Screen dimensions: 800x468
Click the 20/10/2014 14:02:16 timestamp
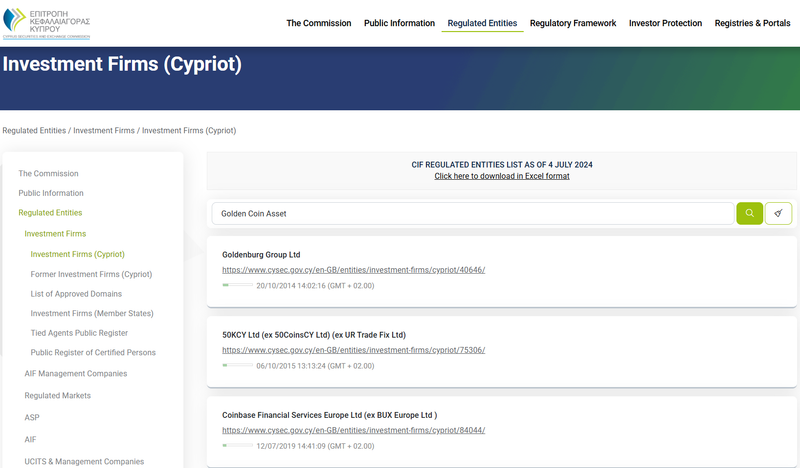[315, 286]
